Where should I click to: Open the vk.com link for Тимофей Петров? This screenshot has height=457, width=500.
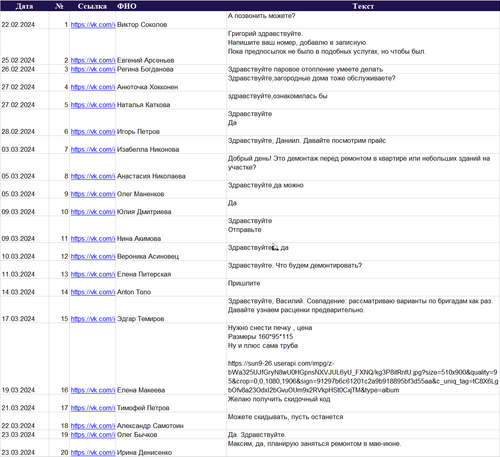coord(93,408)
